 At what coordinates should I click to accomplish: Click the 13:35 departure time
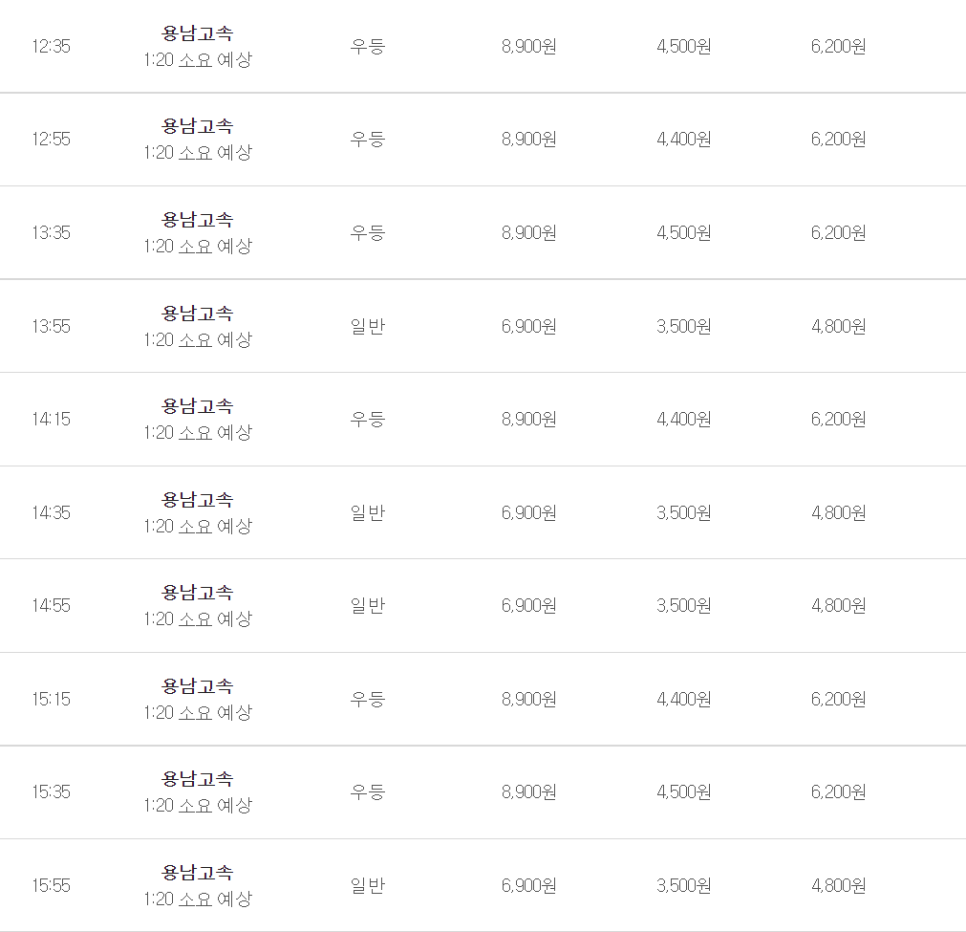pos(51,233)
